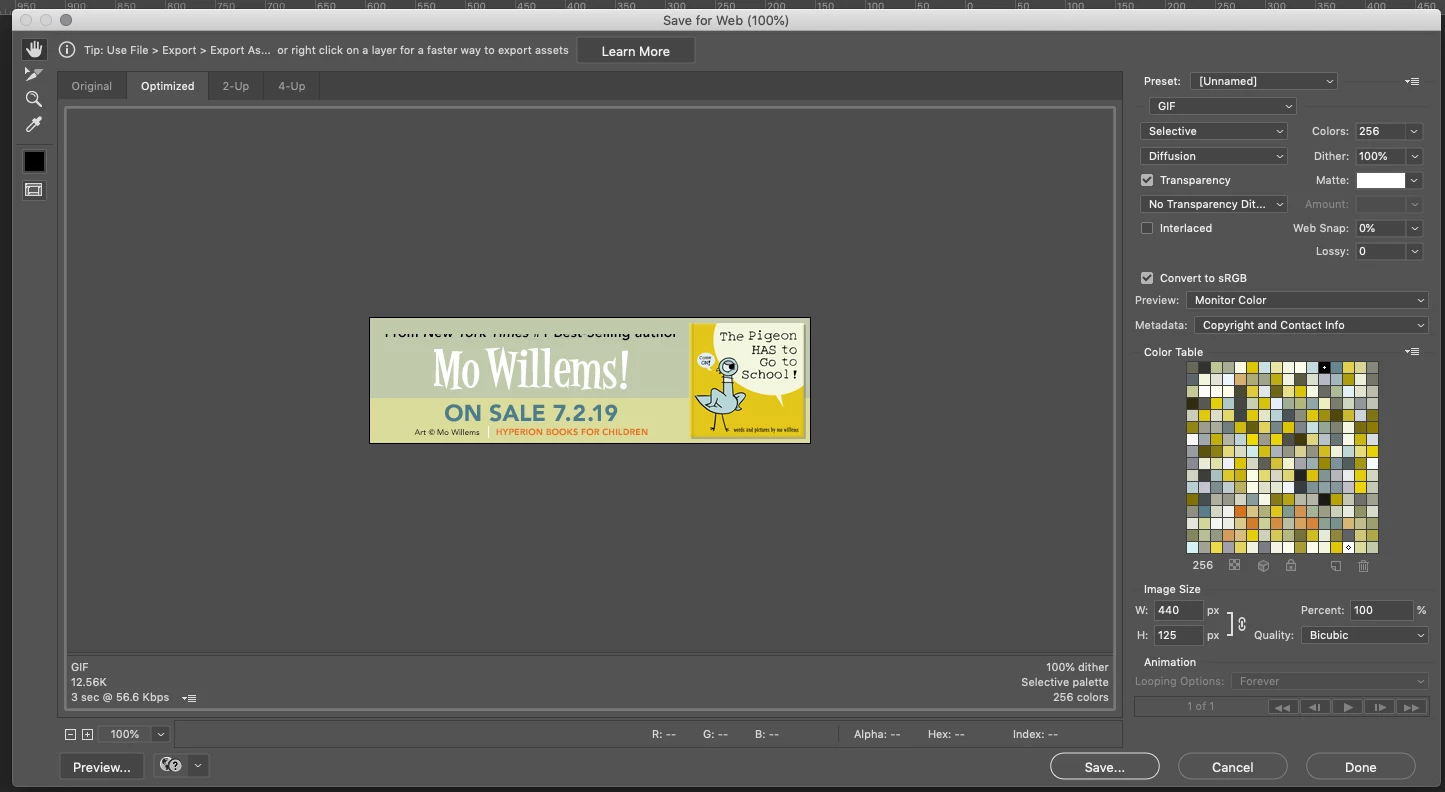Viewport: 1445px width, 792px height.
Task: Open the Selective color reduction dropdown
Action: point(1214,131)
